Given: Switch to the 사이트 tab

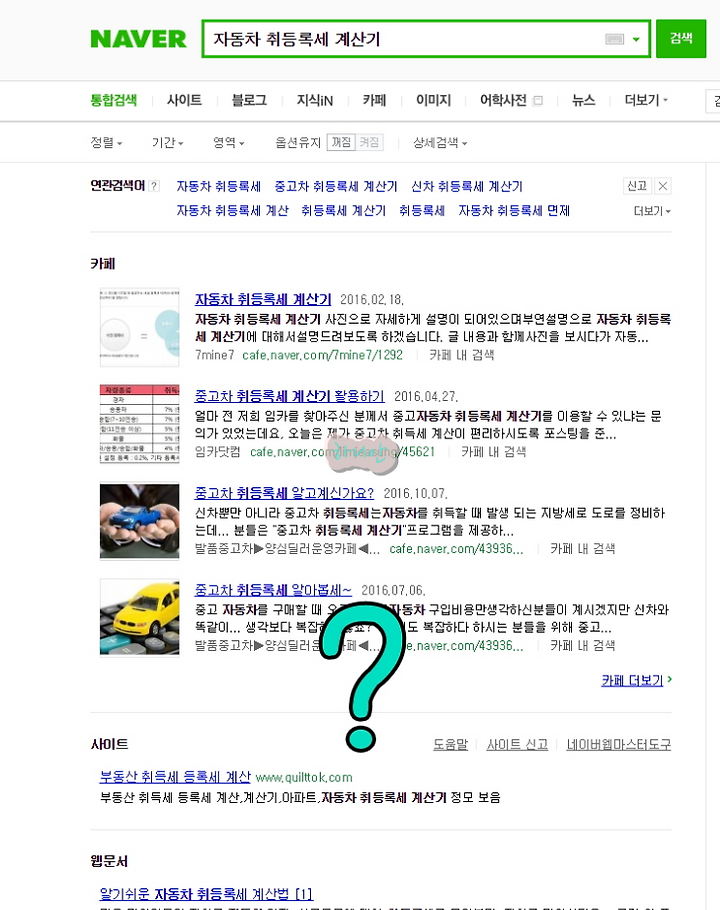Looking at the screenshot, I should 184,100.
